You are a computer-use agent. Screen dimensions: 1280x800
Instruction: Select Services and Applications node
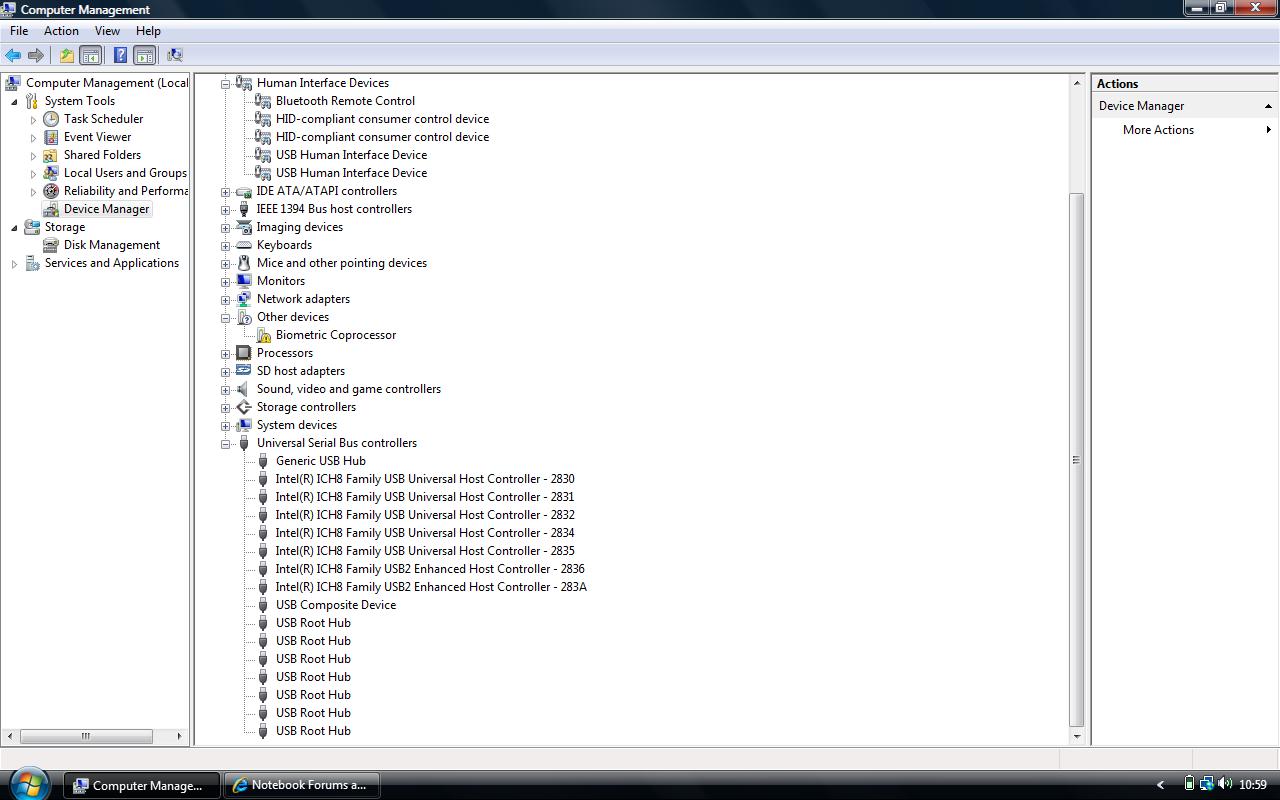[111, 263]
